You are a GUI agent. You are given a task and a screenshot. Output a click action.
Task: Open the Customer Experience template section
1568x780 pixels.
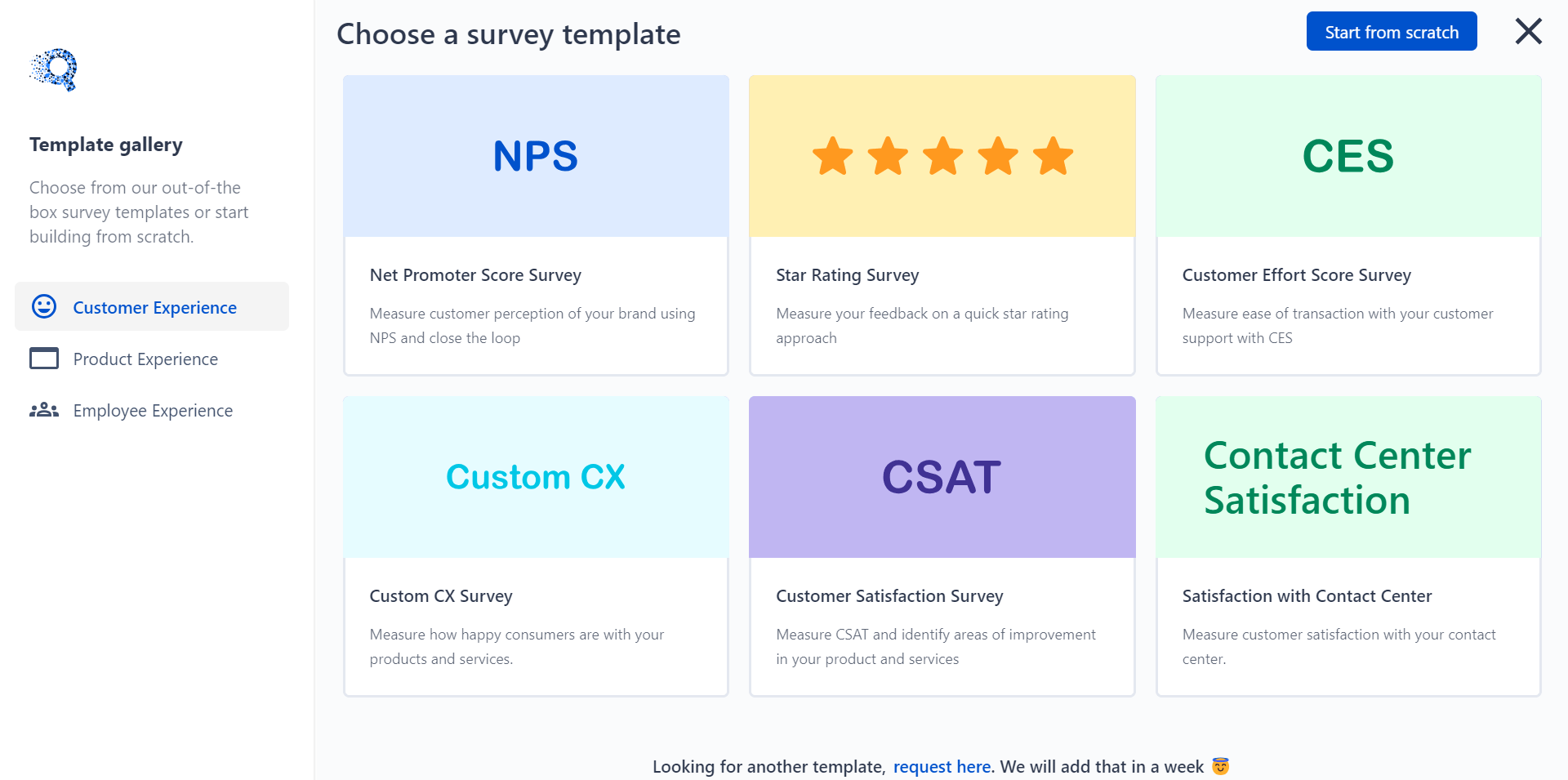154,307
